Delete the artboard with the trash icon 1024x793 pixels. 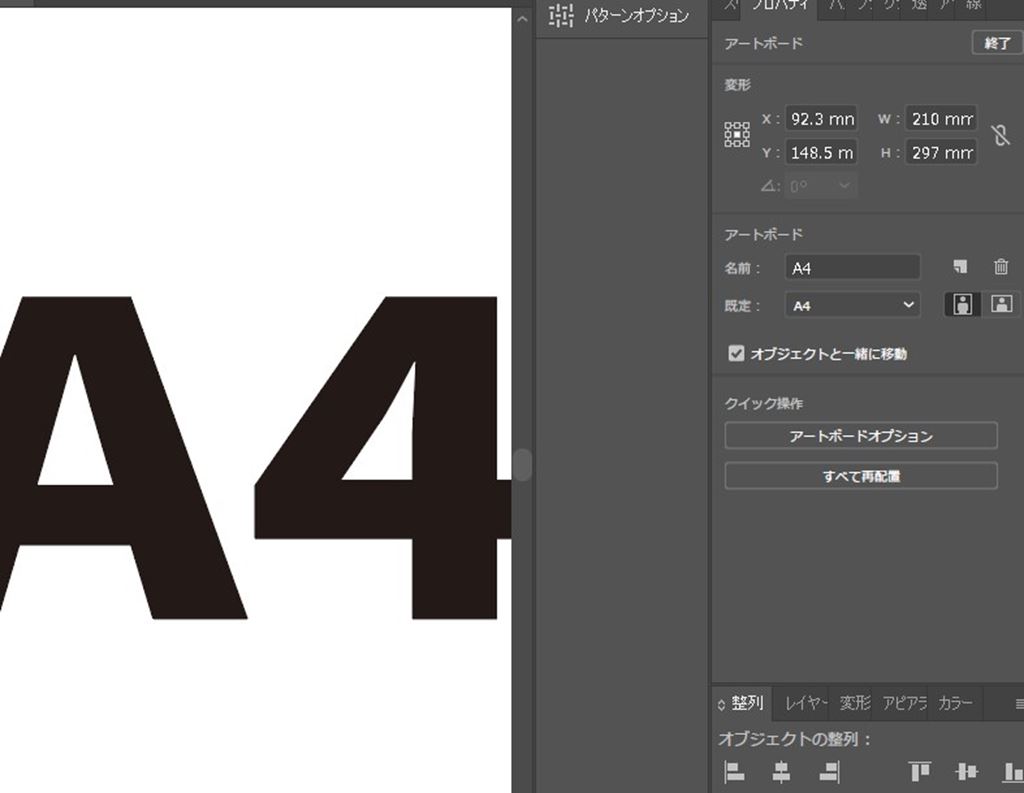click(x=1001, y=267)
